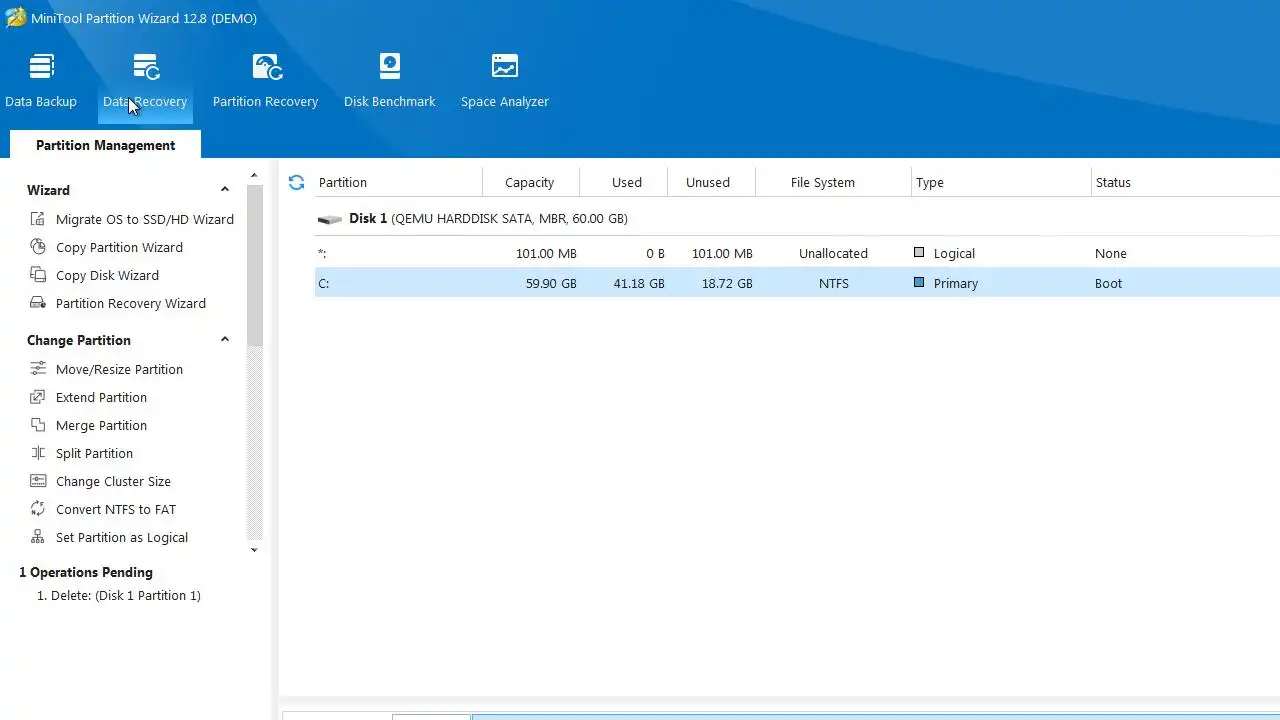Click the Change Cluster Size icon
This screenshot has height=720, width=1280.
pos(38,481)
